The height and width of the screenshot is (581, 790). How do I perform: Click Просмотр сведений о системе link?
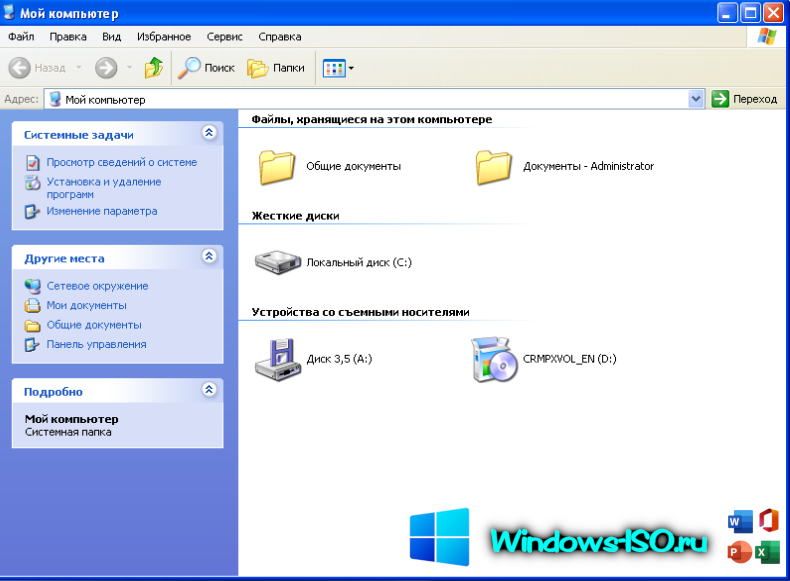click(122, 162)
